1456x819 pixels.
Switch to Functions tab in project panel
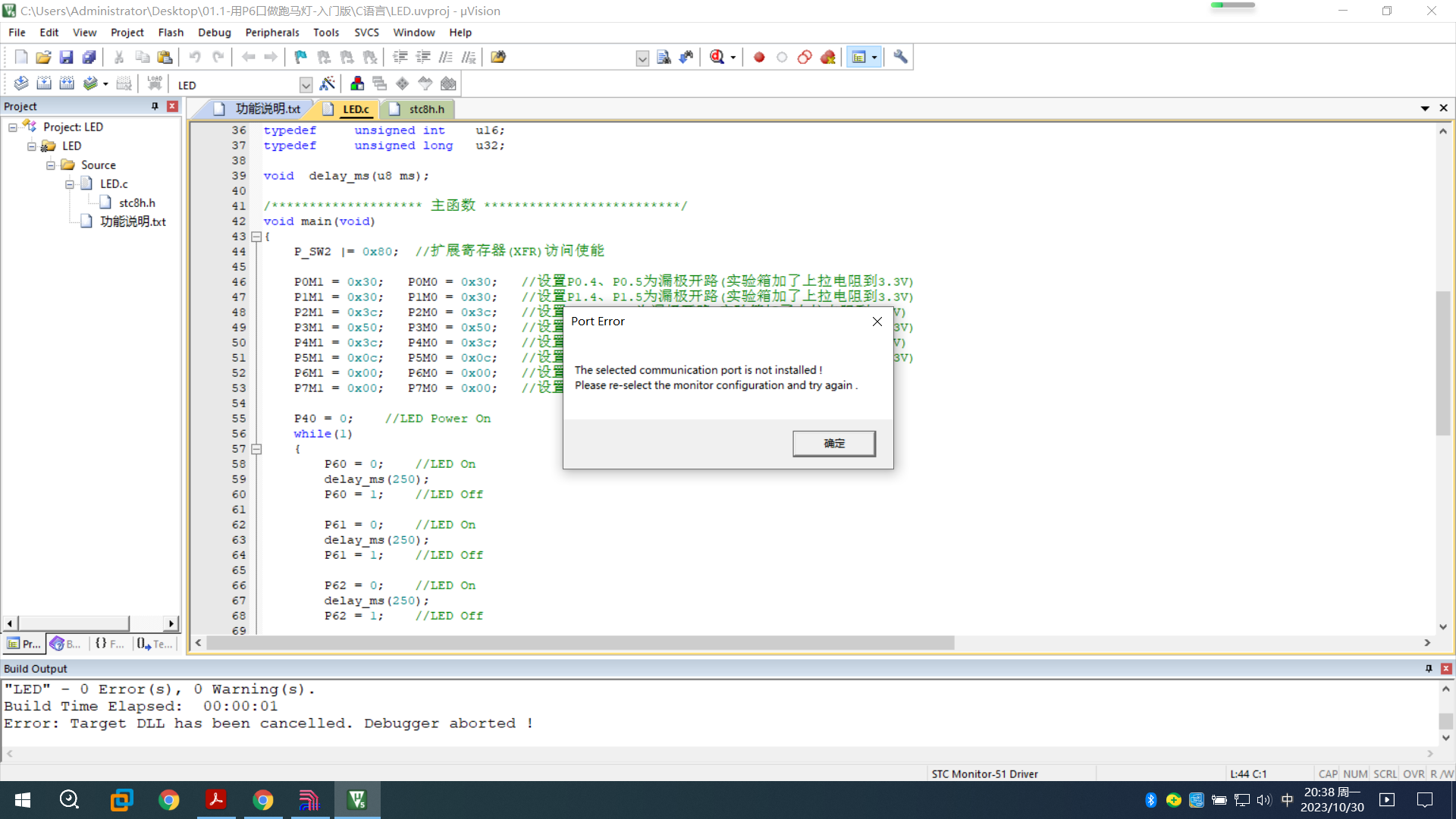click(x=110, y=644)
